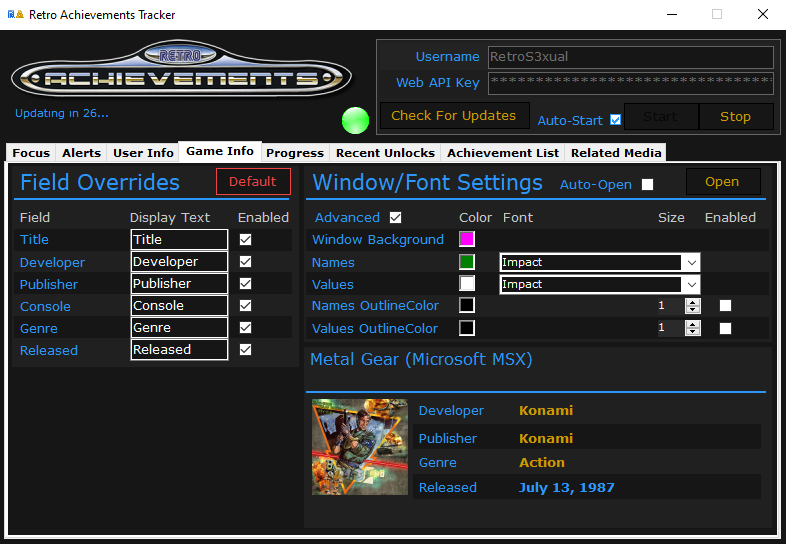Click the 'Updating in 26...' status text
Image resolution: width=786 pixels, height=544 pixels.
click(x=62, y=113)
